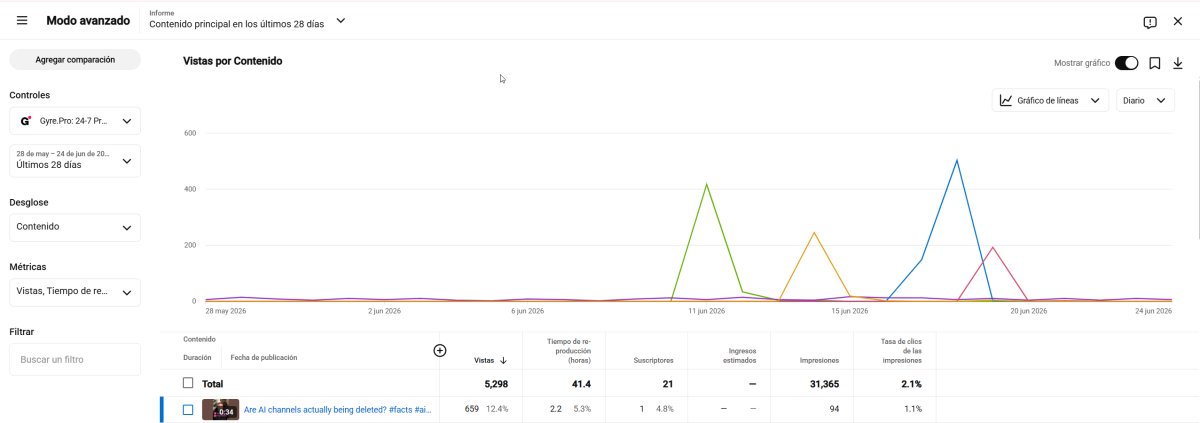Click the send feedback icon
The height and width of the screenshot is (423, 1200).
1150,22
